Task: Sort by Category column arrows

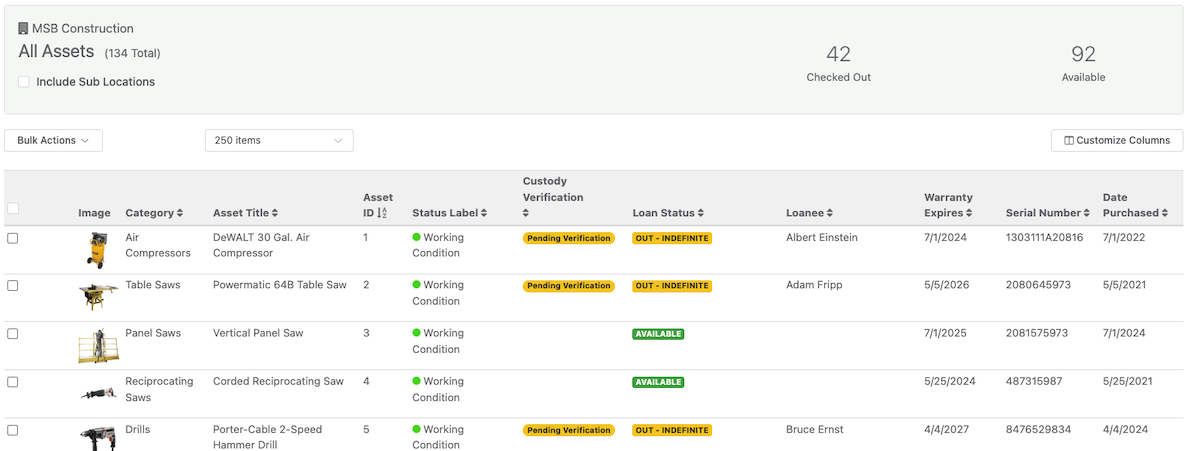Action: (180, 213)
